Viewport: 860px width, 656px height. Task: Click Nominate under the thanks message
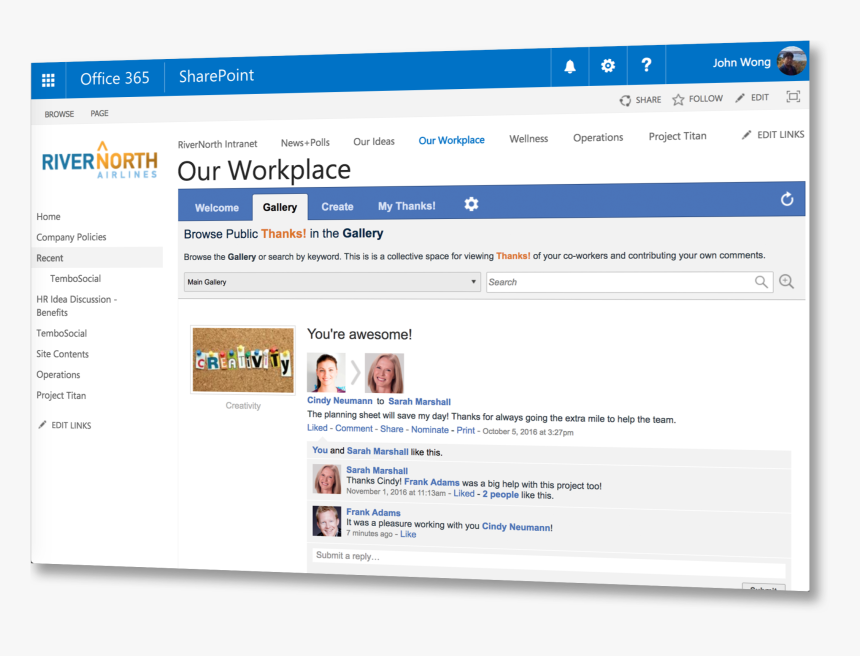click(x=430, y=429)
